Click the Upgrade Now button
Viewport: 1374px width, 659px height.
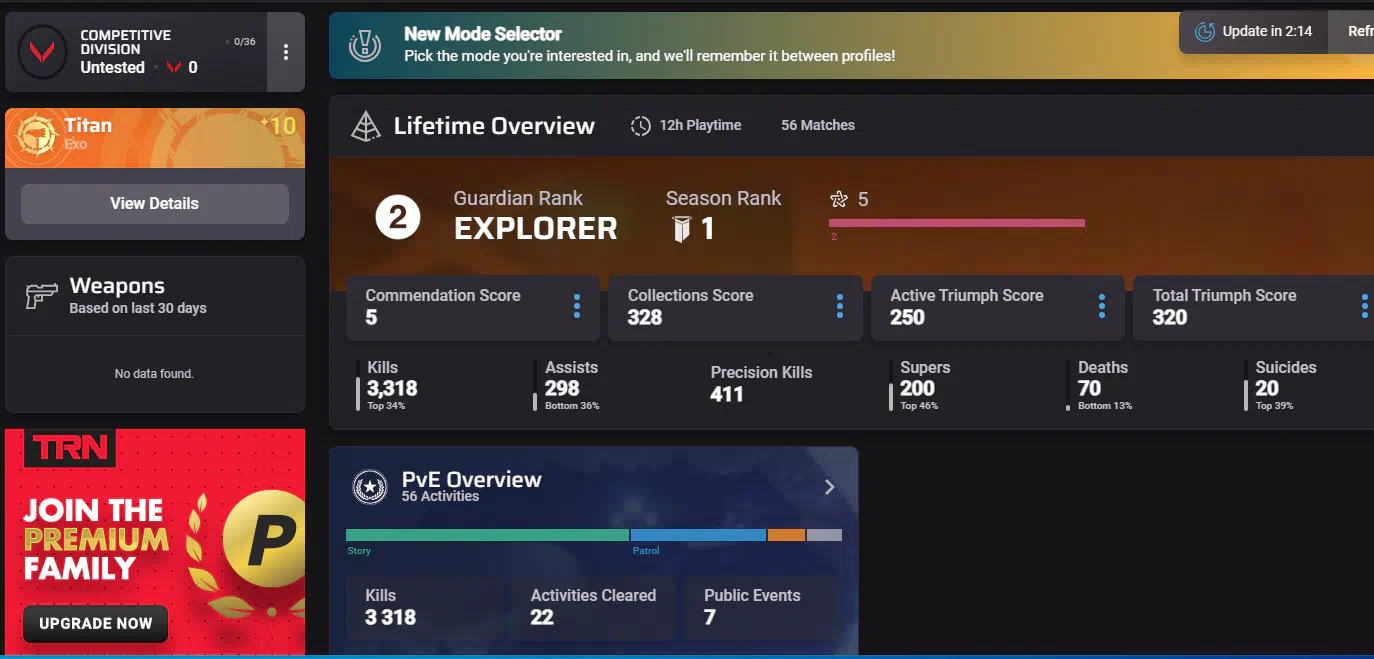[96, 623]
